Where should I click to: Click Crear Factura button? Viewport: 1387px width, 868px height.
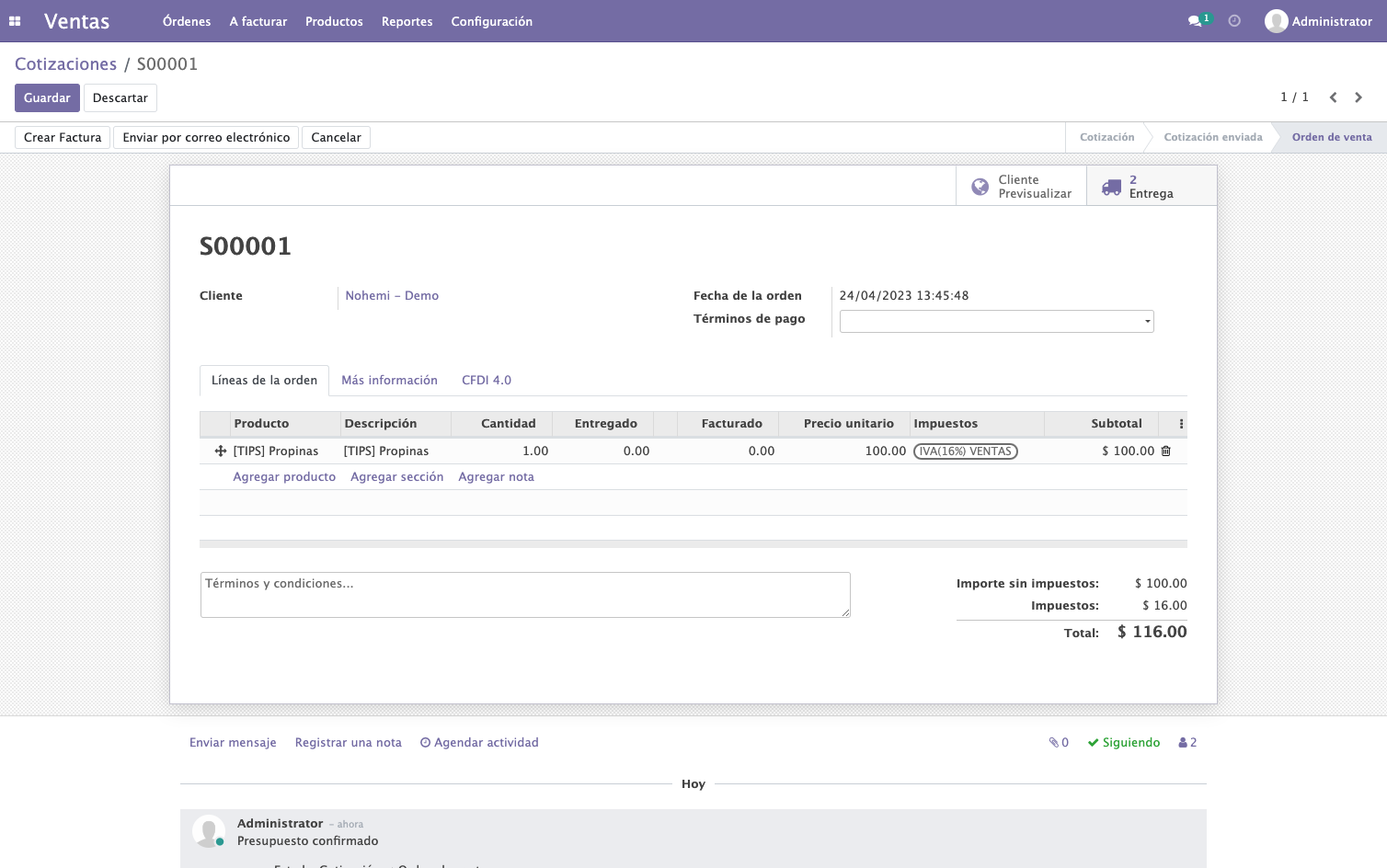(x=63, y=138)
